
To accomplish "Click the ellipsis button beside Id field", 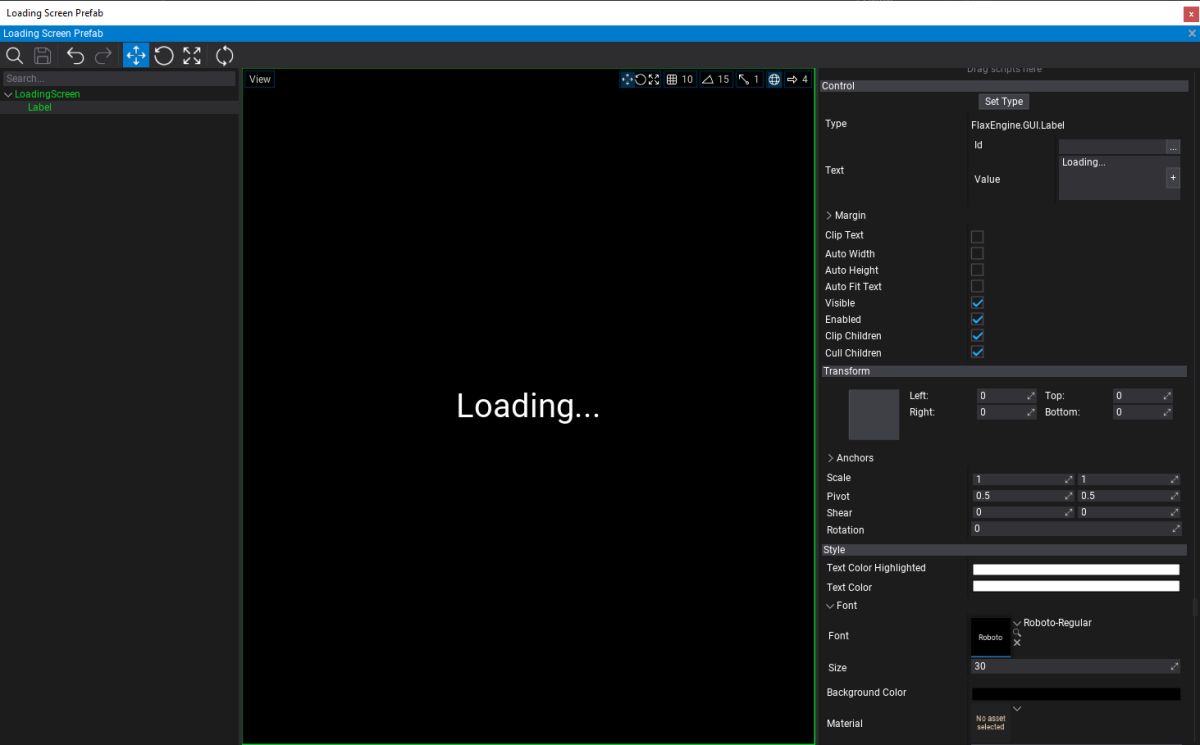I will pyautogui.click(x=1173, y=146).
